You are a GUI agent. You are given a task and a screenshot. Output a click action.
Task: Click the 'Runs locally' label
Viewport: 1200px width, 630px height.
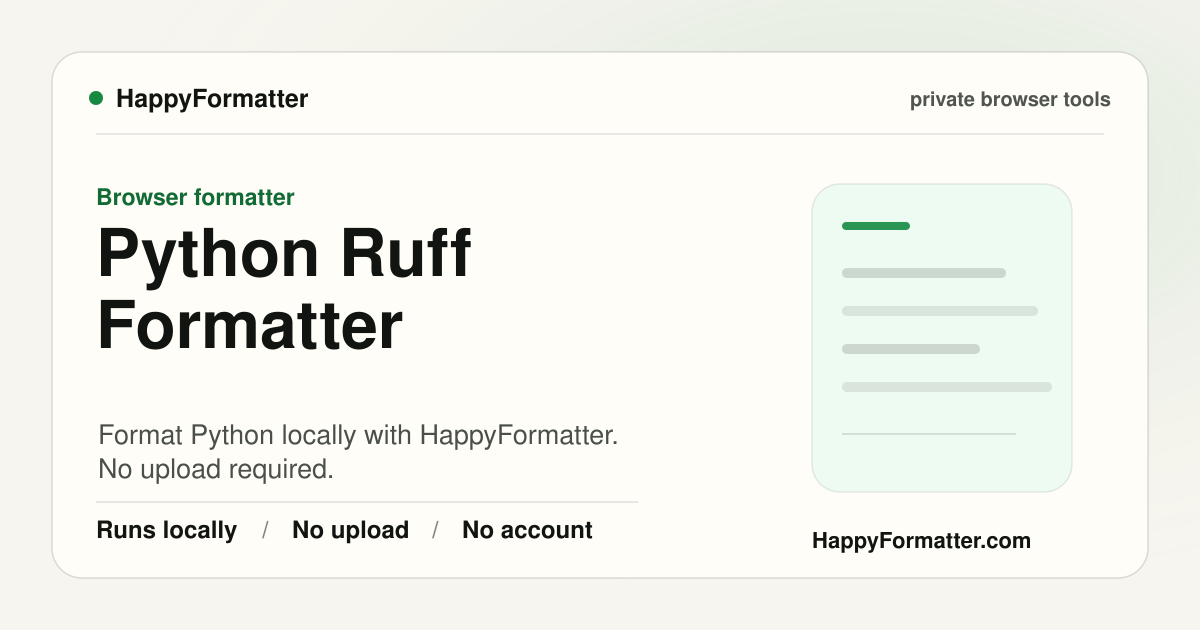[x=167, y=530]
